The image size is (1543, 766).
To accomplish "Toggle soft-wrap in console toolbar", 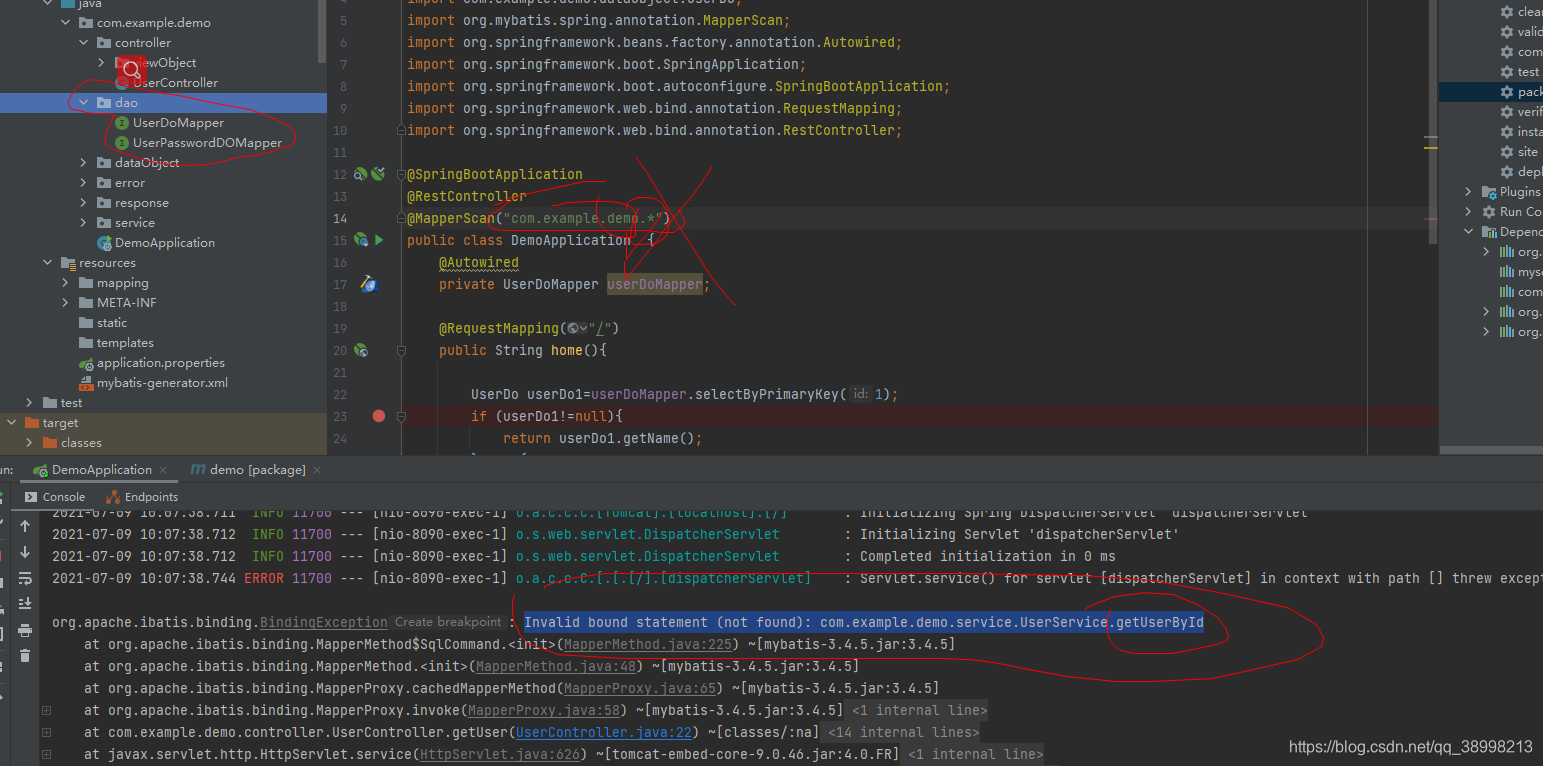I will click(x=25, y=578).
